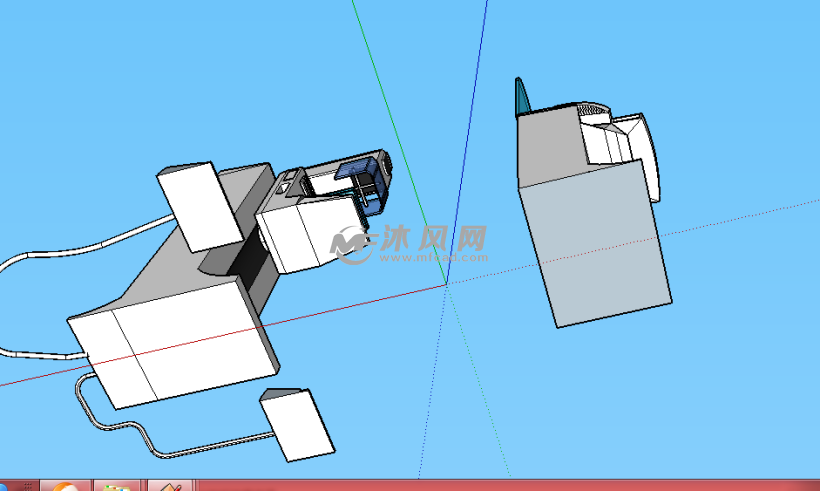Select the small white box with cable
Image resolution: width=820 pixels, height=491 pixels.
pos(297,425)
